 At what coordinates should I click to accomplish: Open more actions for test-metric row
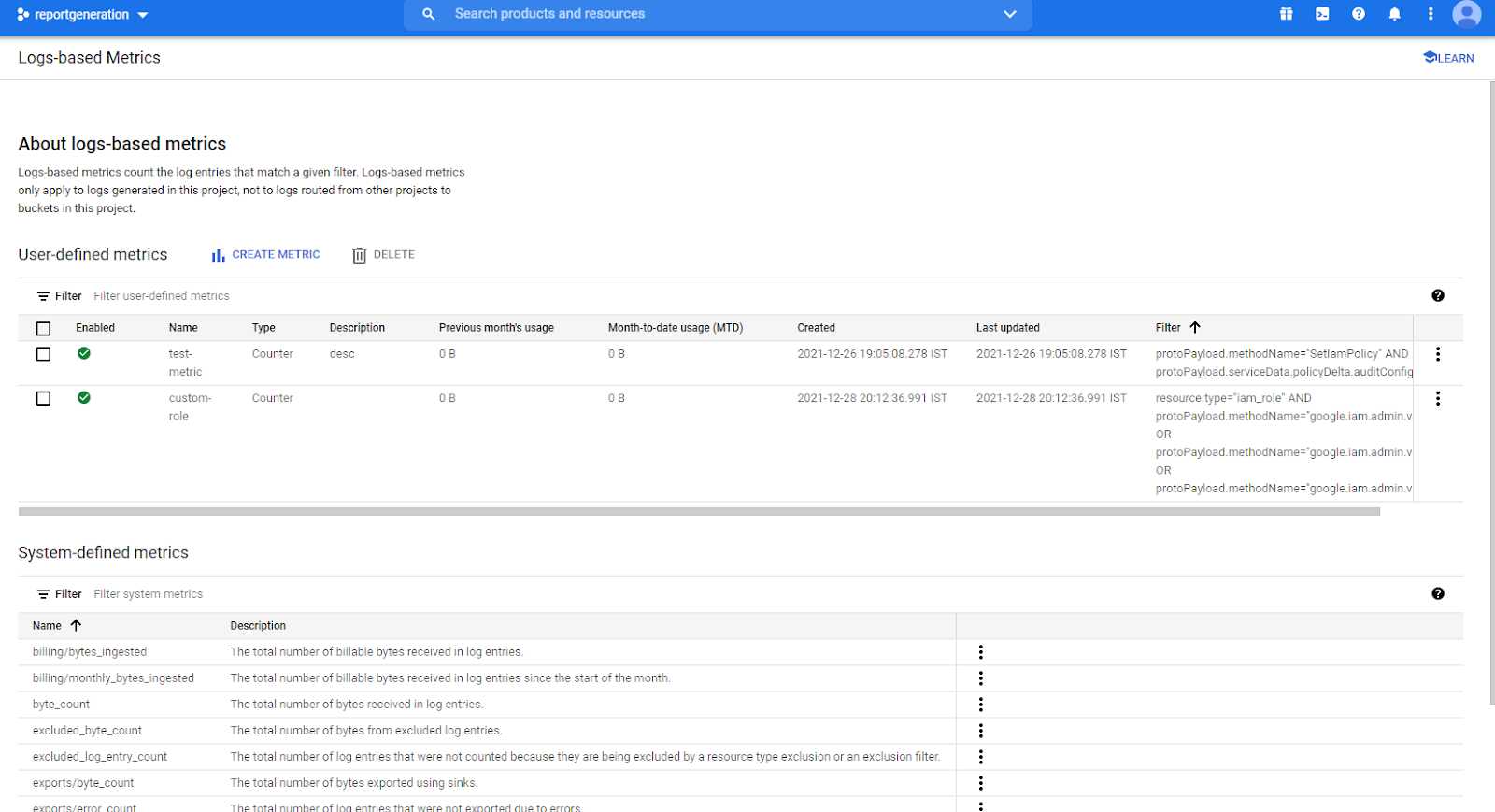coord(1437,354)
